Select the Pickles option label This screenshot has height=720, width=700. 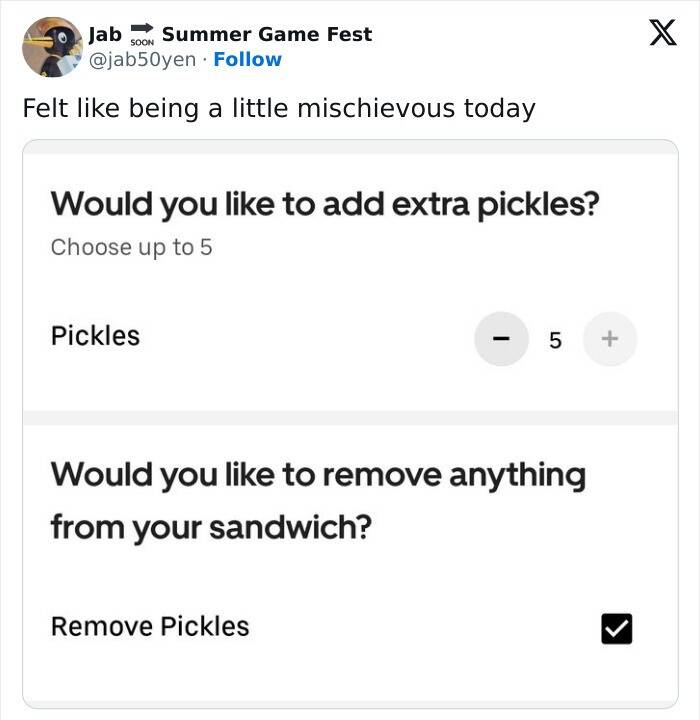[95, 336]
